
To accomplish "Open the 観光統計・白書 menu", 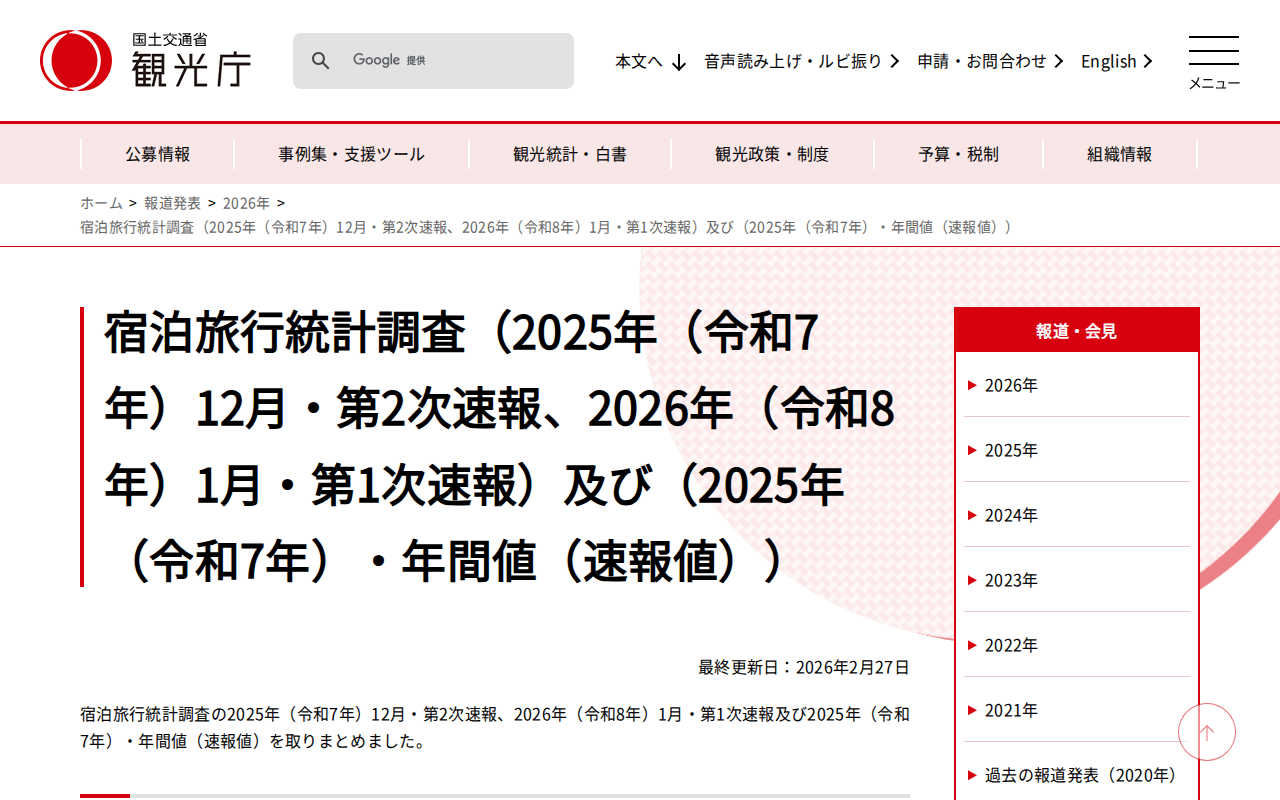I will 570,154.
